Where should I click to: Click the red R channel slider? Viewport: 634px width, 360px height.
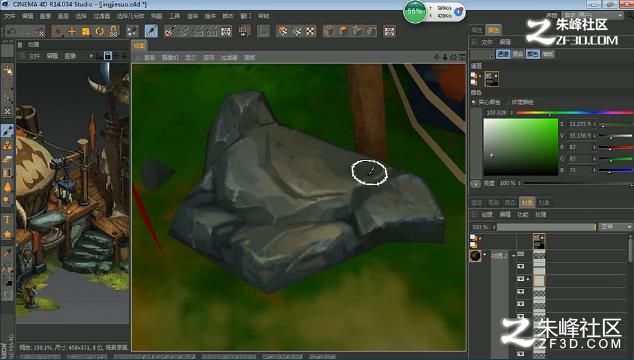point(615,148)
